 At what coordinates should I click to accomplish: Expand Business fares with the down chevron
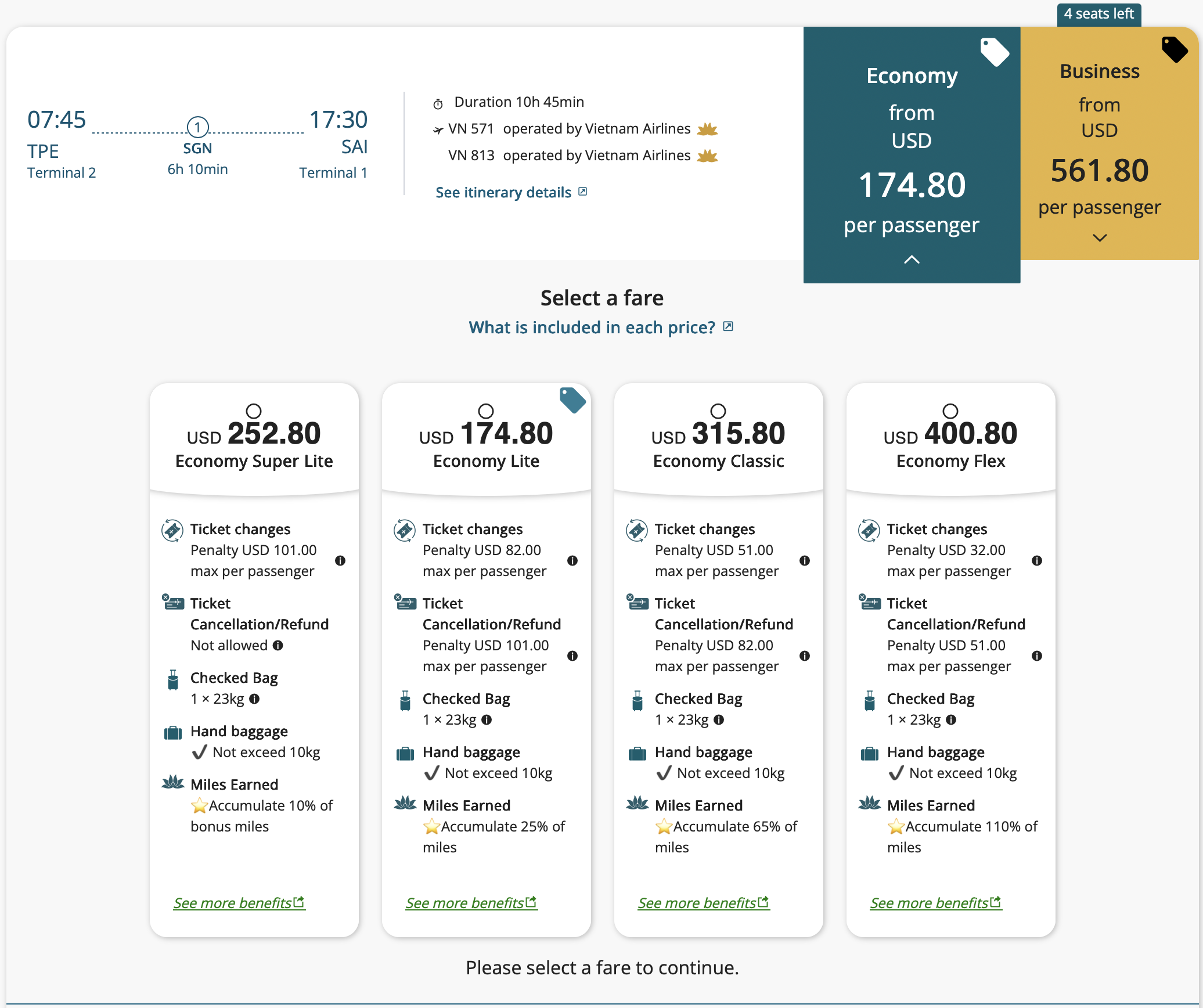[1100, 237]
